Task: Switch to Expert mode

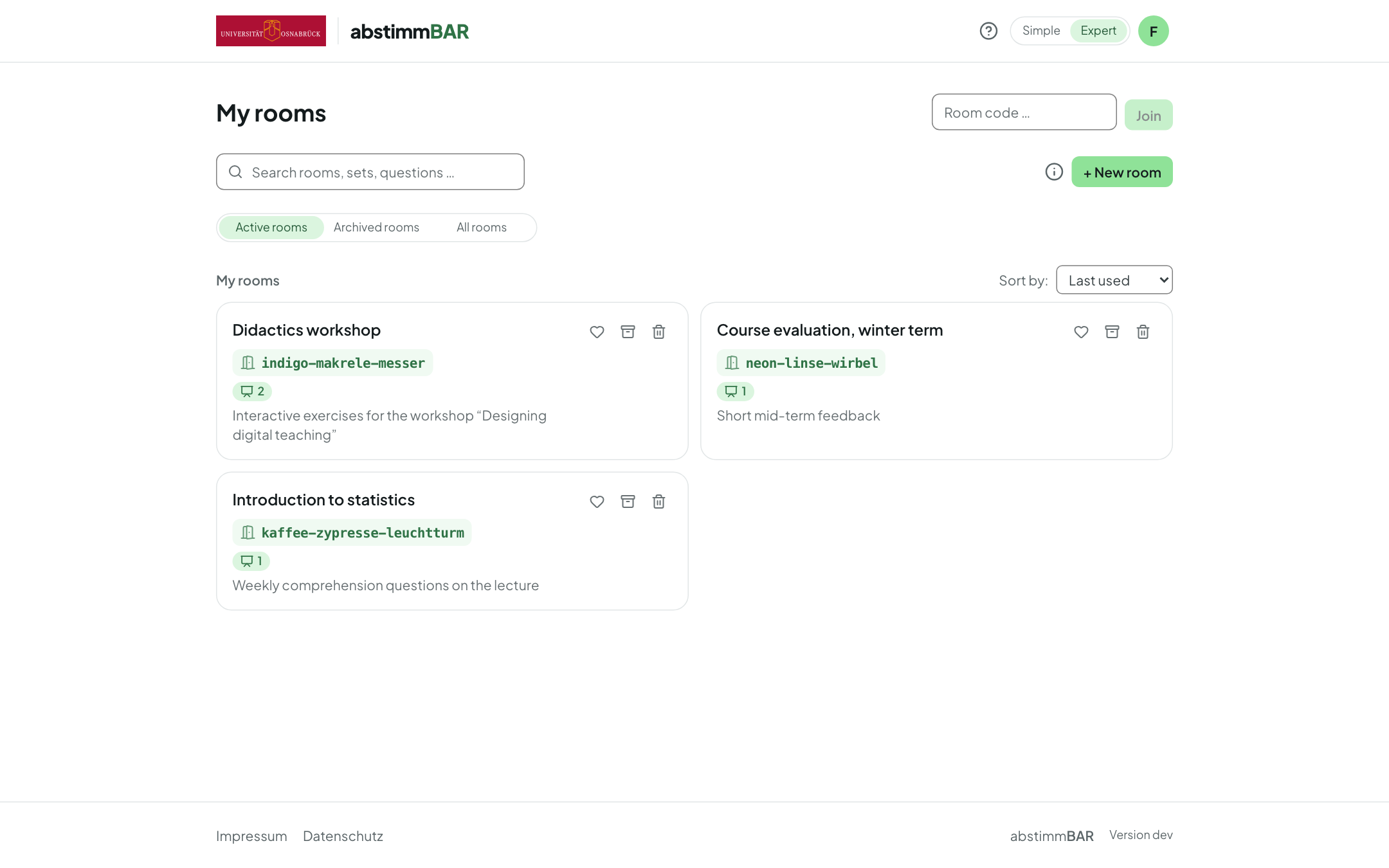Action: [1098, 31]
